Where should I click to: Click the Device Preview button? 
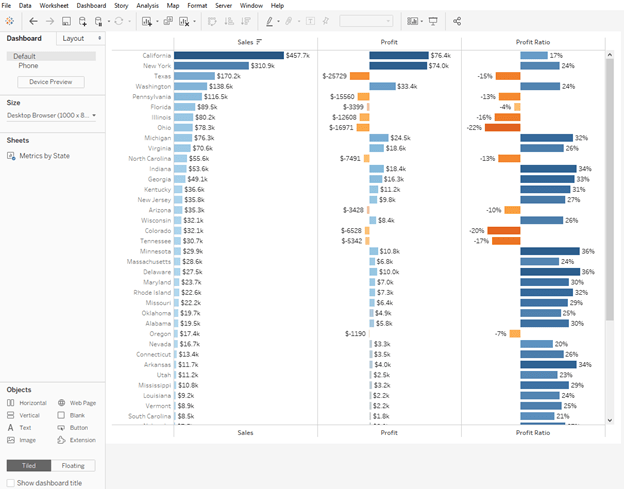click(50, 82)
